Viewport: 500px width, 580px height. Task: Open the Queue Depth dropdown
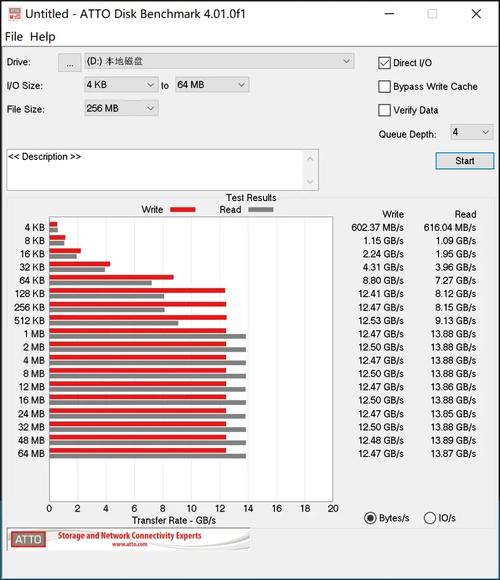[472, 132]
